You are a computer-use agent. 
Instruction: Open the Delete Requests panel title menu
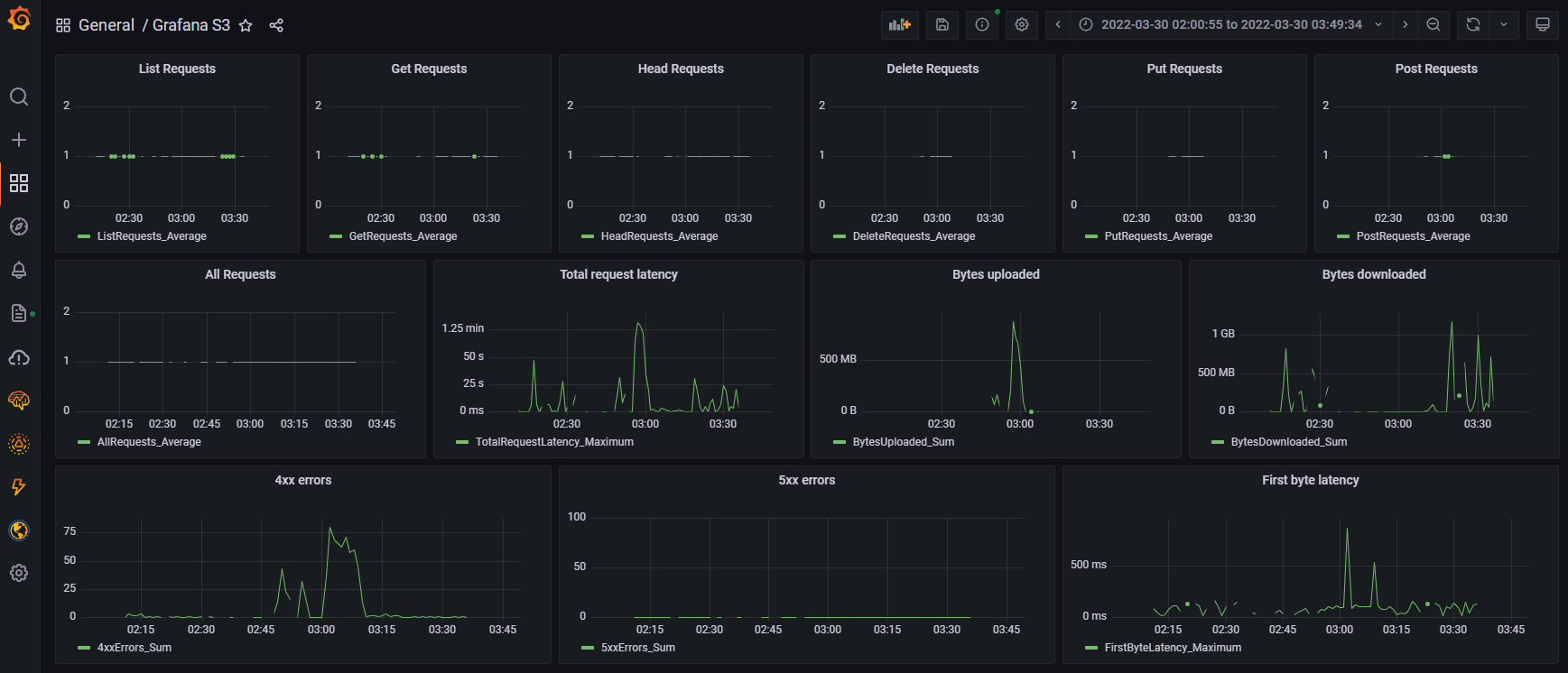pos(932,69)
